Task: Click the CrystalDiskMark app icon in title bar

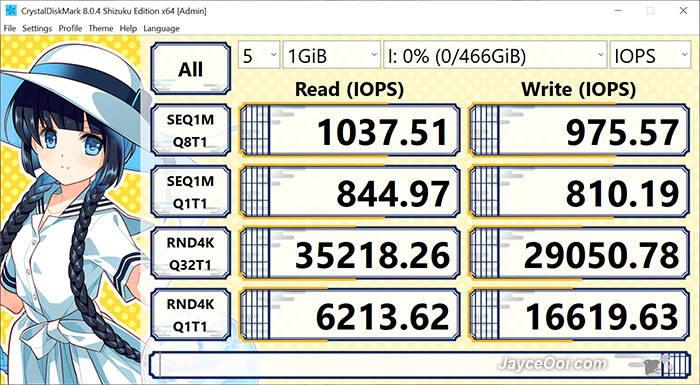Action: [11, 10]
